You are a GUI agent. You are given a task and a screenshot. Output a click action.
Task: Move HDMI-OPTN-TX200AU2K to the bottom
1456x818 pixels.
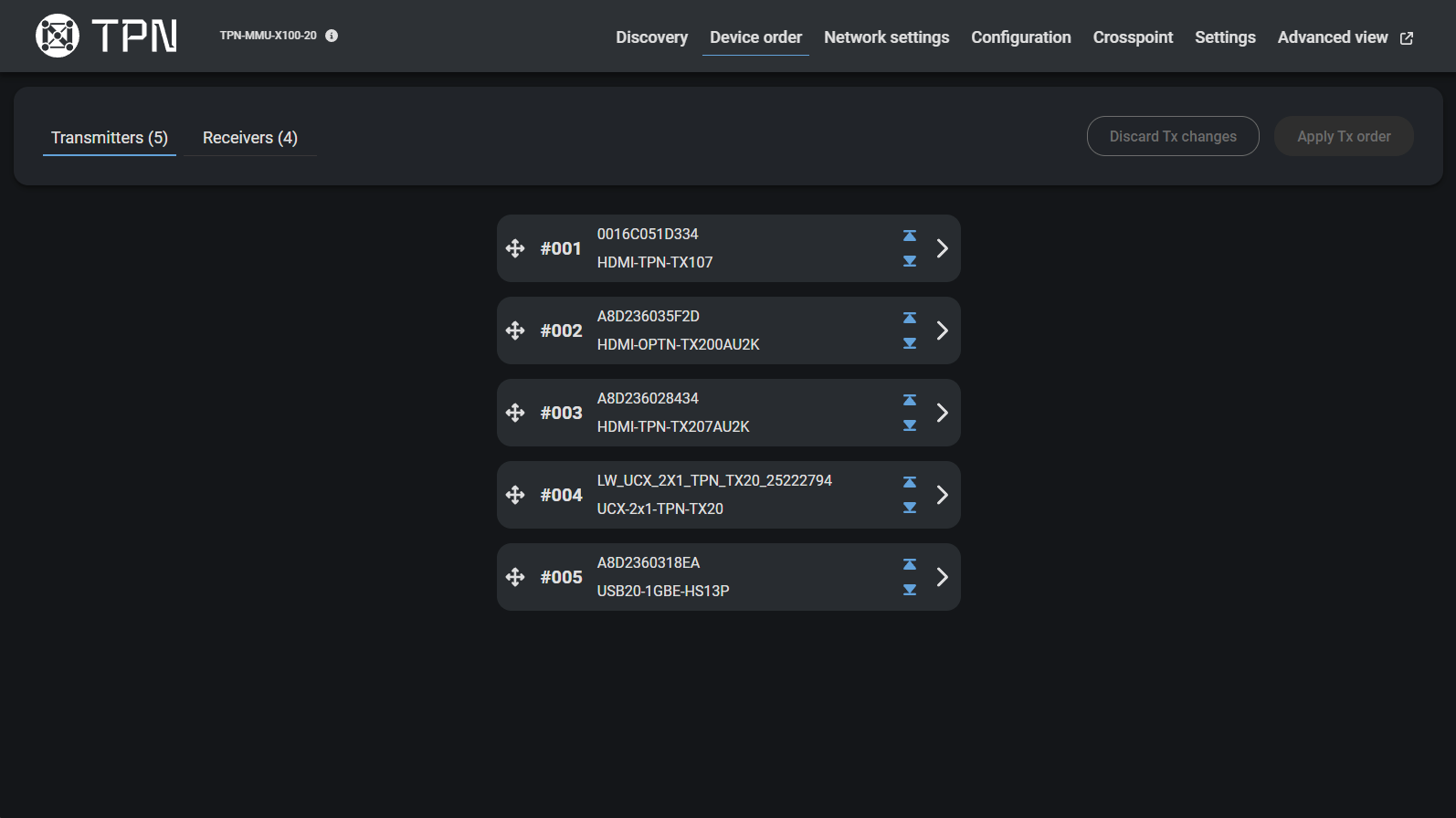click(x=910, y=343)
